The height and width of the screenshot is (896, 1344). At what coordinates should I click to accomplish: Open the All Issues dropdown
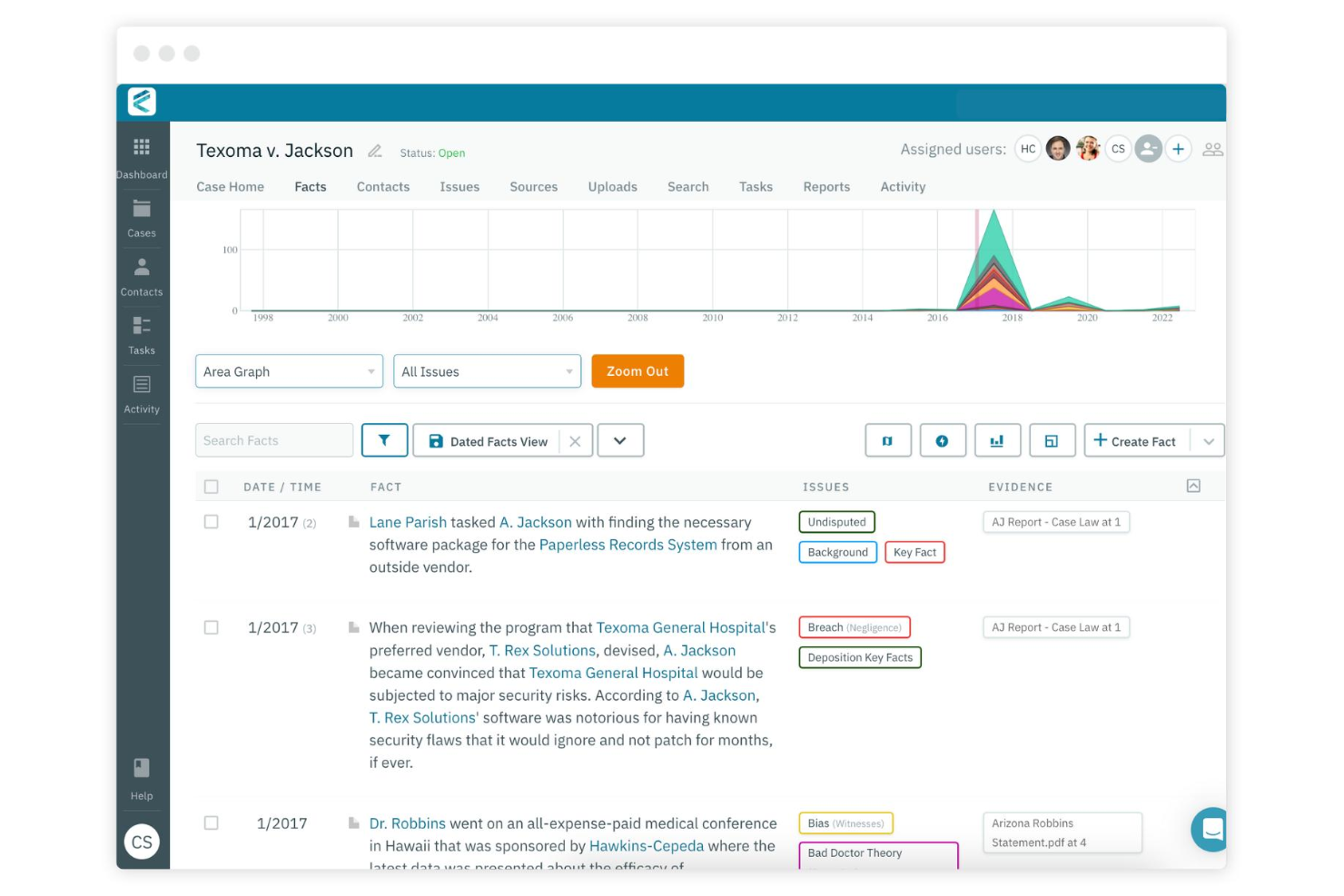coord(487,370)
